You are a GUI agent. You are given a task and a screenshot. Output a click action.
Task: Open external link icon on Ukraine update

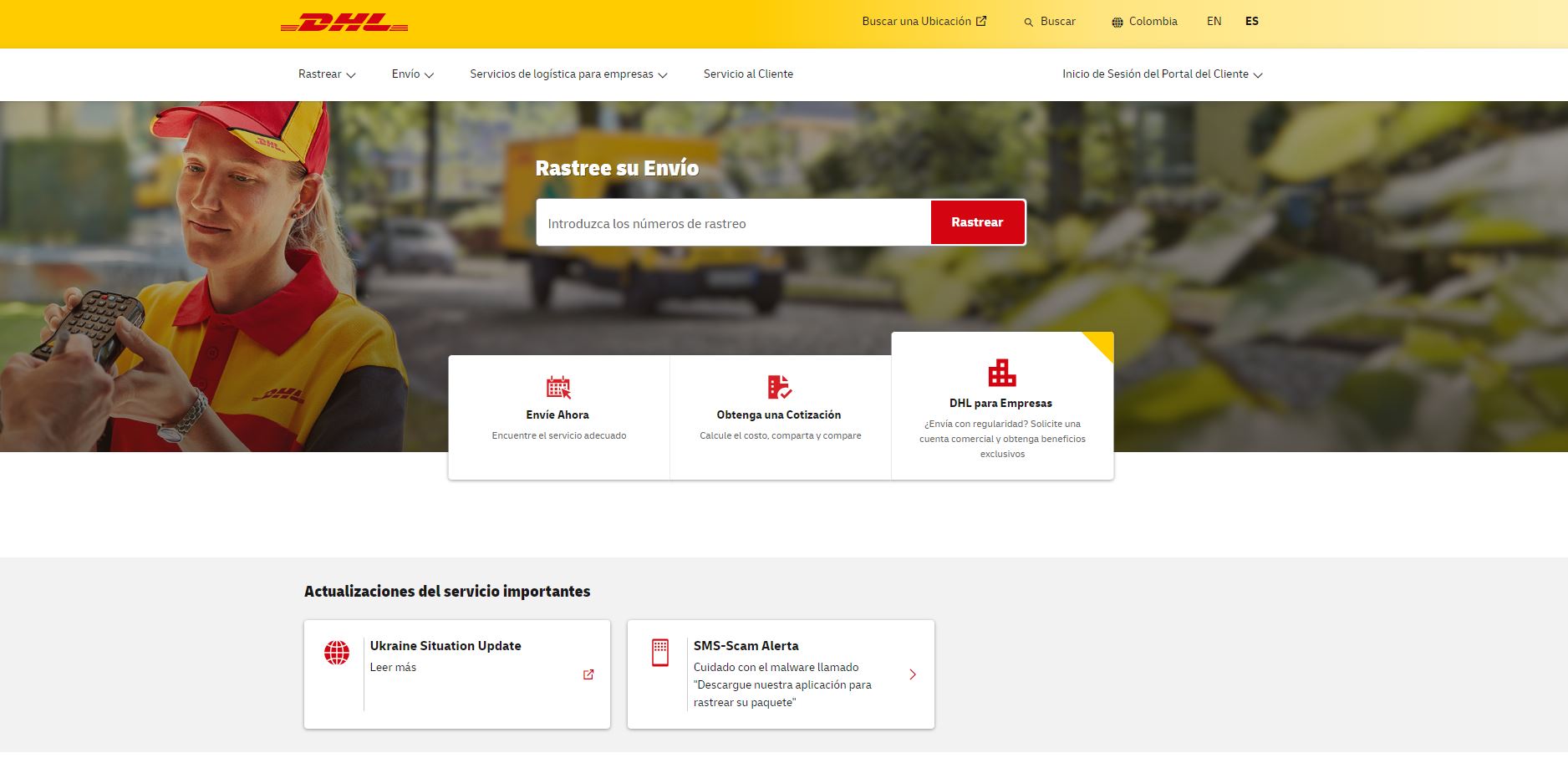[x=588, y=674]
